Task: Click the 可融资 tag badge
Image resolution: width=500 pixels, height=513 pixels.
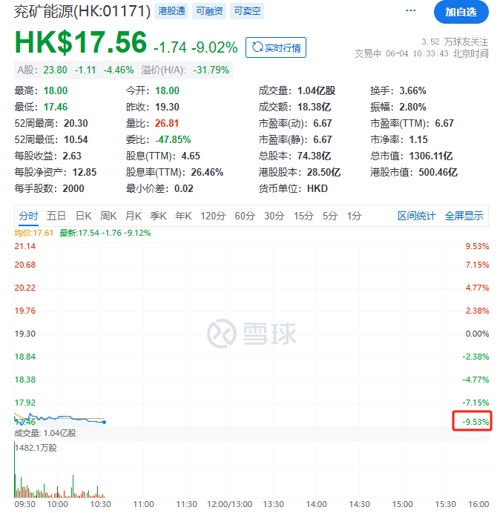Action: 209,11
